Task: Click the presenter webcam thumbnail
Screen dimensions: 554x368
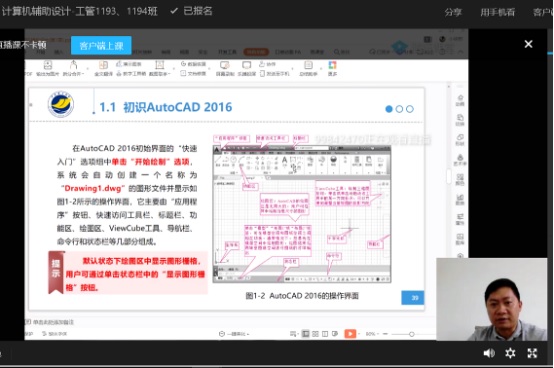Action: coord(492,299)
